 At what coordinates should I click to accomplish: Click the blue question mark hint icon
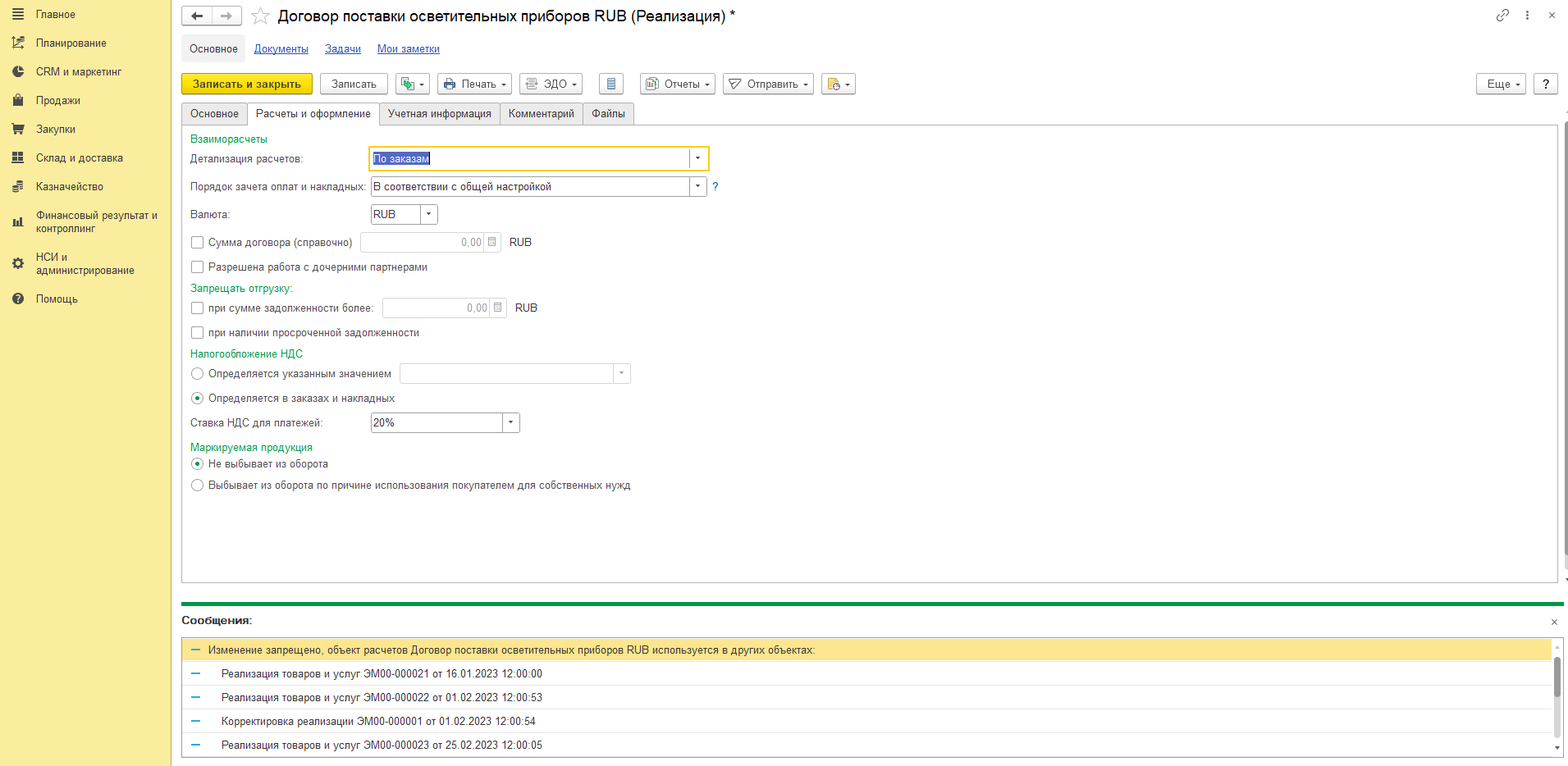715,186
